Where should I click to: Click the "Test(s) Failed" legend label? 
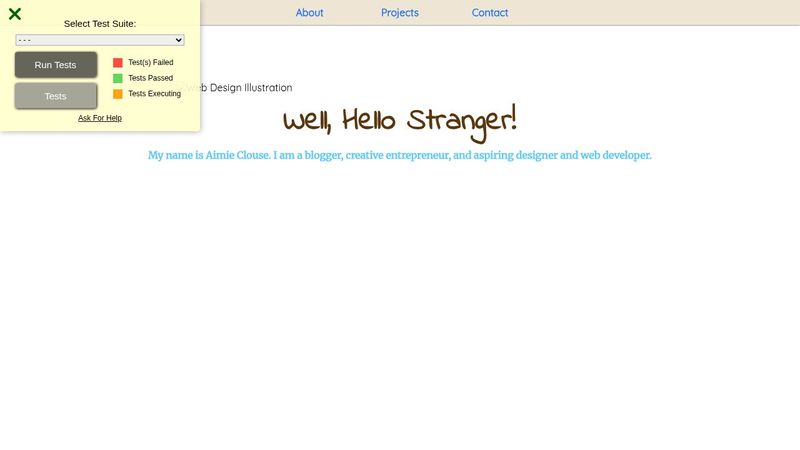(151, 62)
